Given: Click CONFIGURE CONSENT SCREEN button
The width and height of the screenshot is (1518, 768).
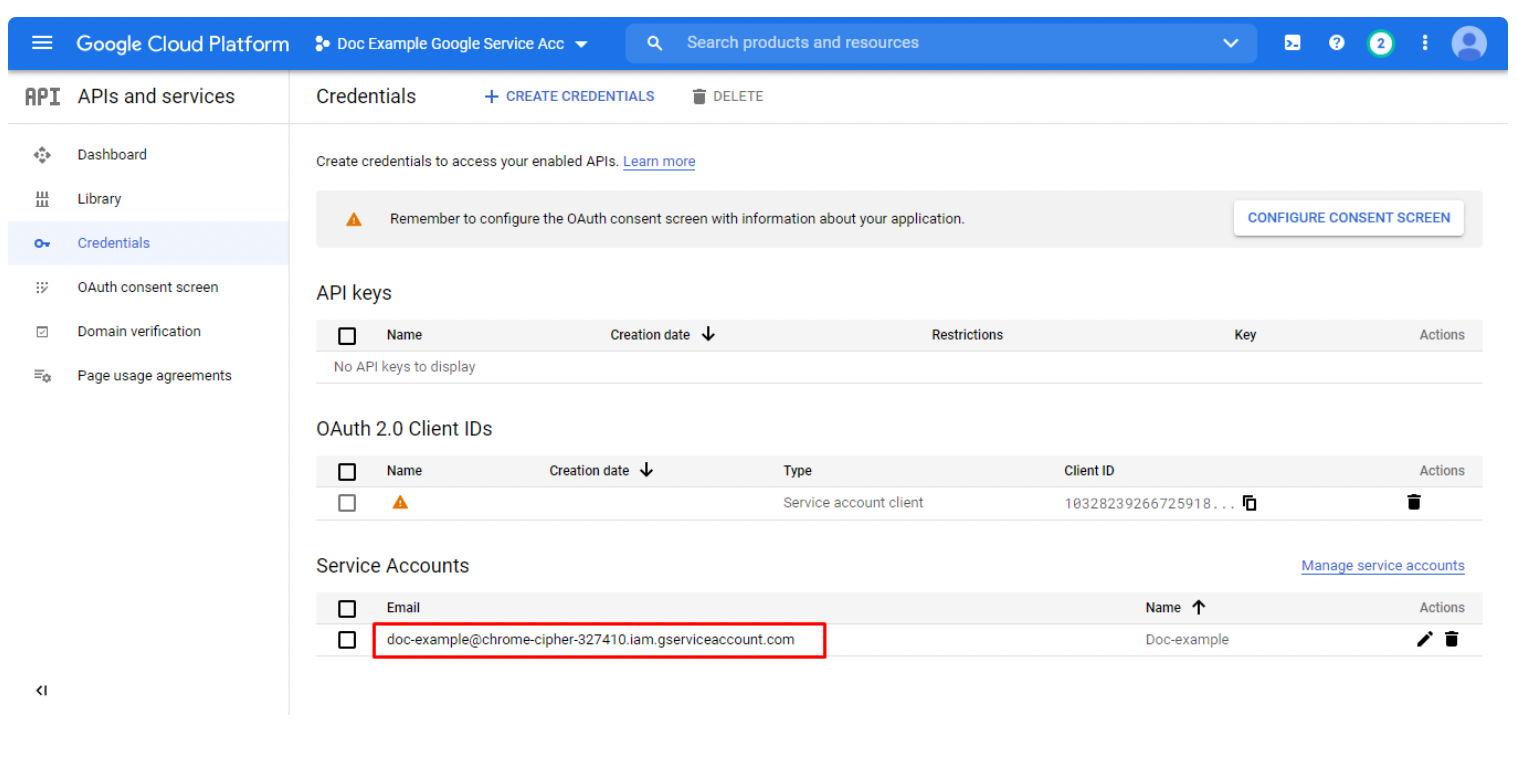Looking at the screenshot, I should tap(1349, 217).
